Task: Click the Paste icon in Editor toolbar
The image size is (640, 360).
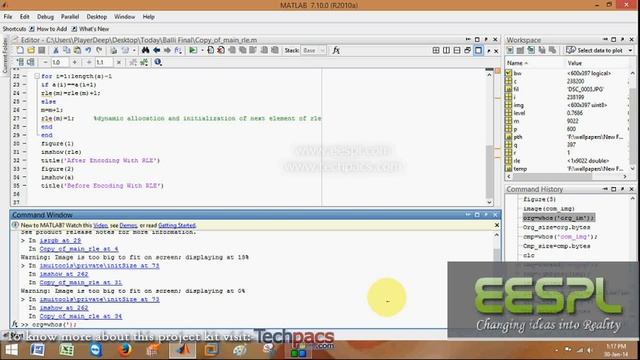Action: click(x=77, y=50)
